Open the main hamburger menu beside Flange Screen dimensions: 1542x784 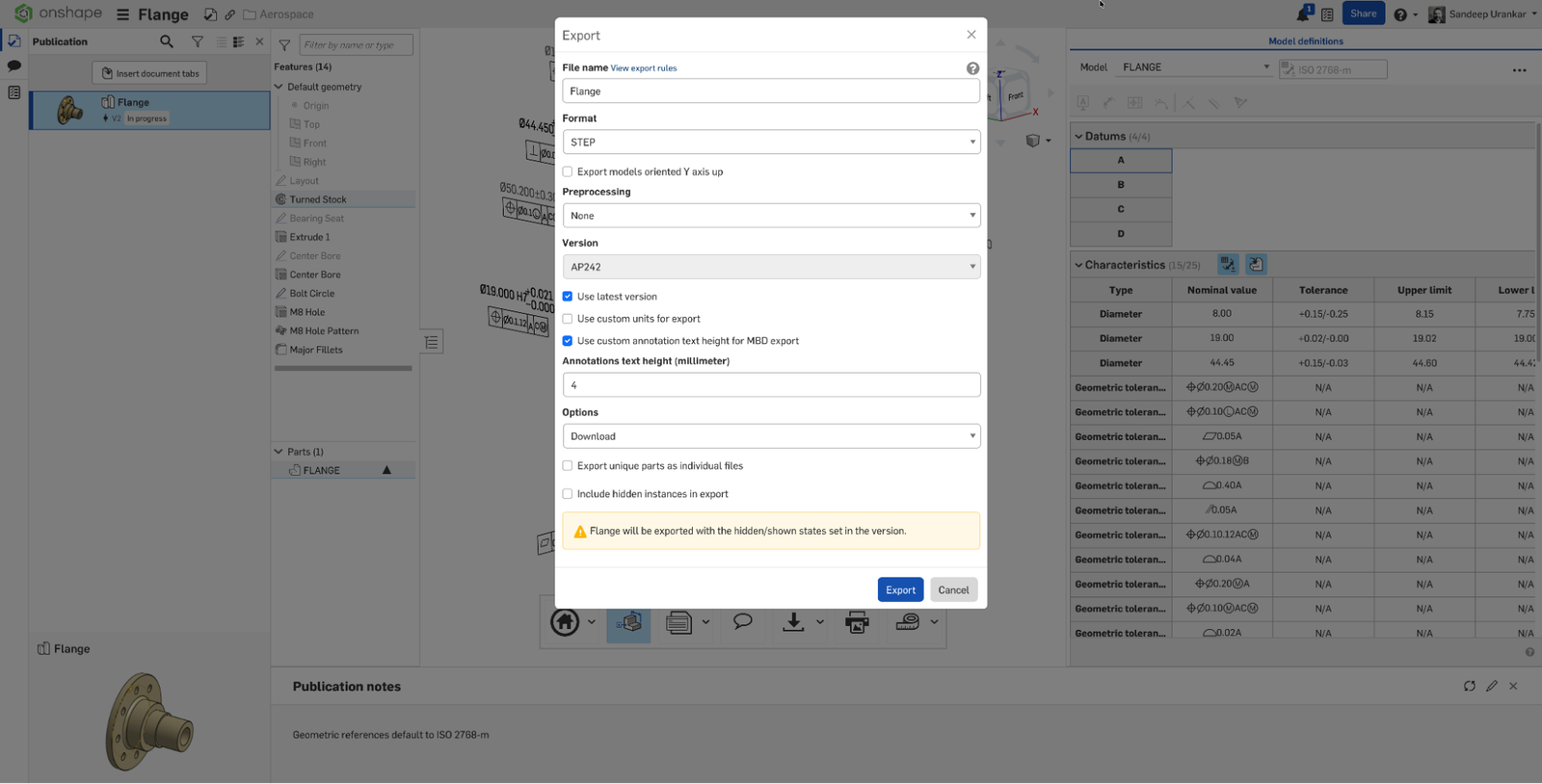[x=122, y=14]
